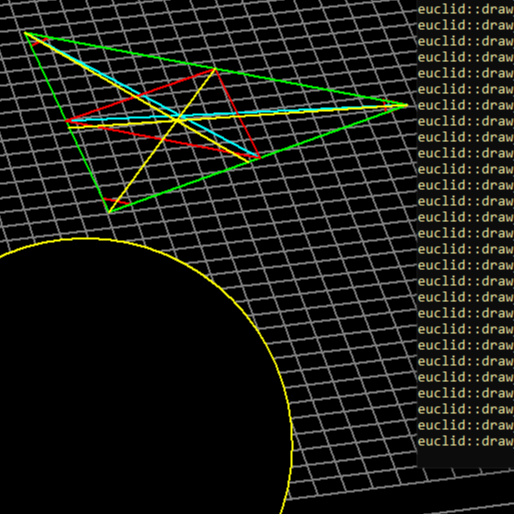Screen dimensions: 514x514
Task: Select the last euclid::draw log line
Action: (466, 441)
